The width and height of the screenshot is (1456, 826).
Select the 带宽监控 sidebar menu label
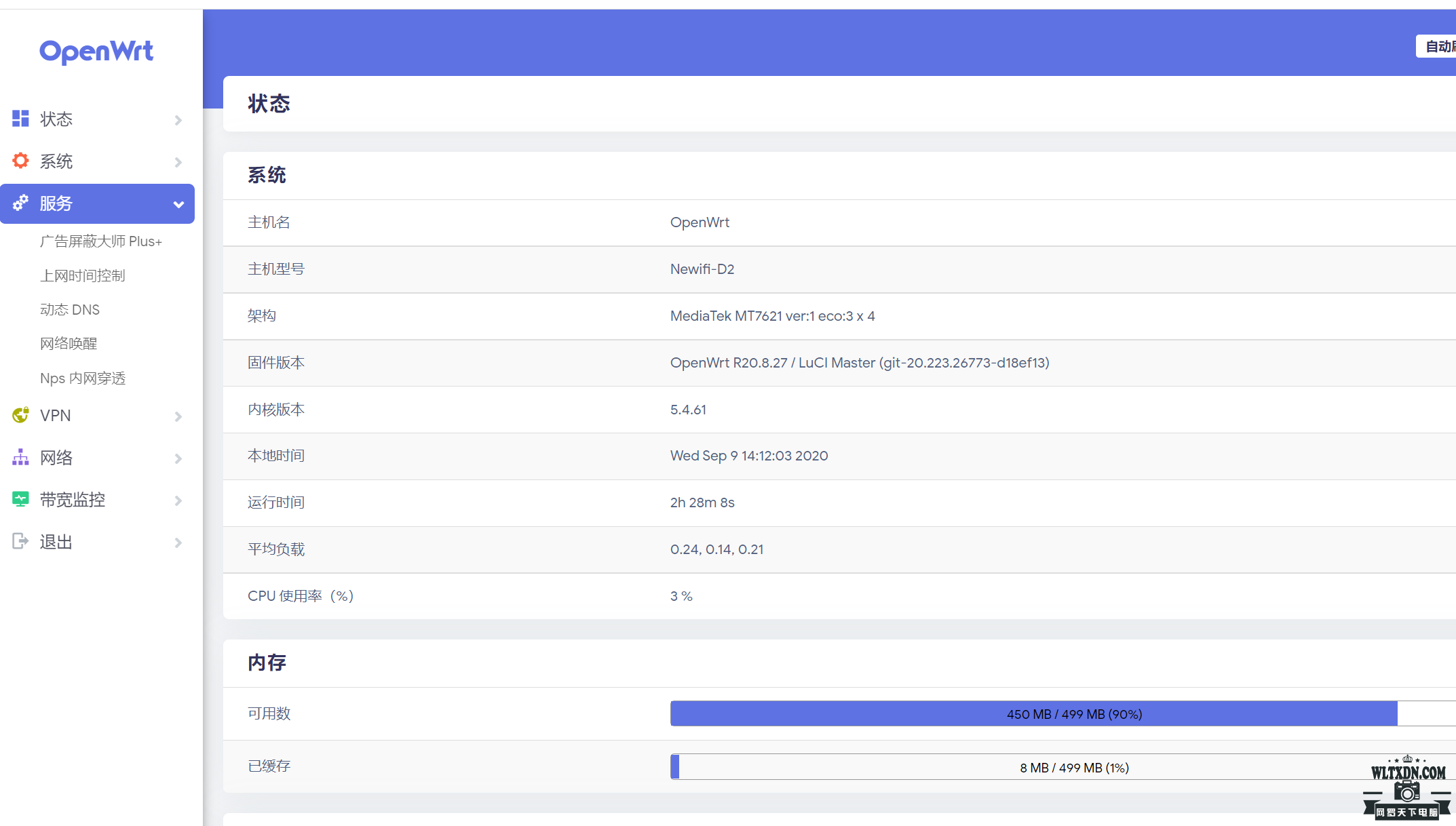[73, 500]
